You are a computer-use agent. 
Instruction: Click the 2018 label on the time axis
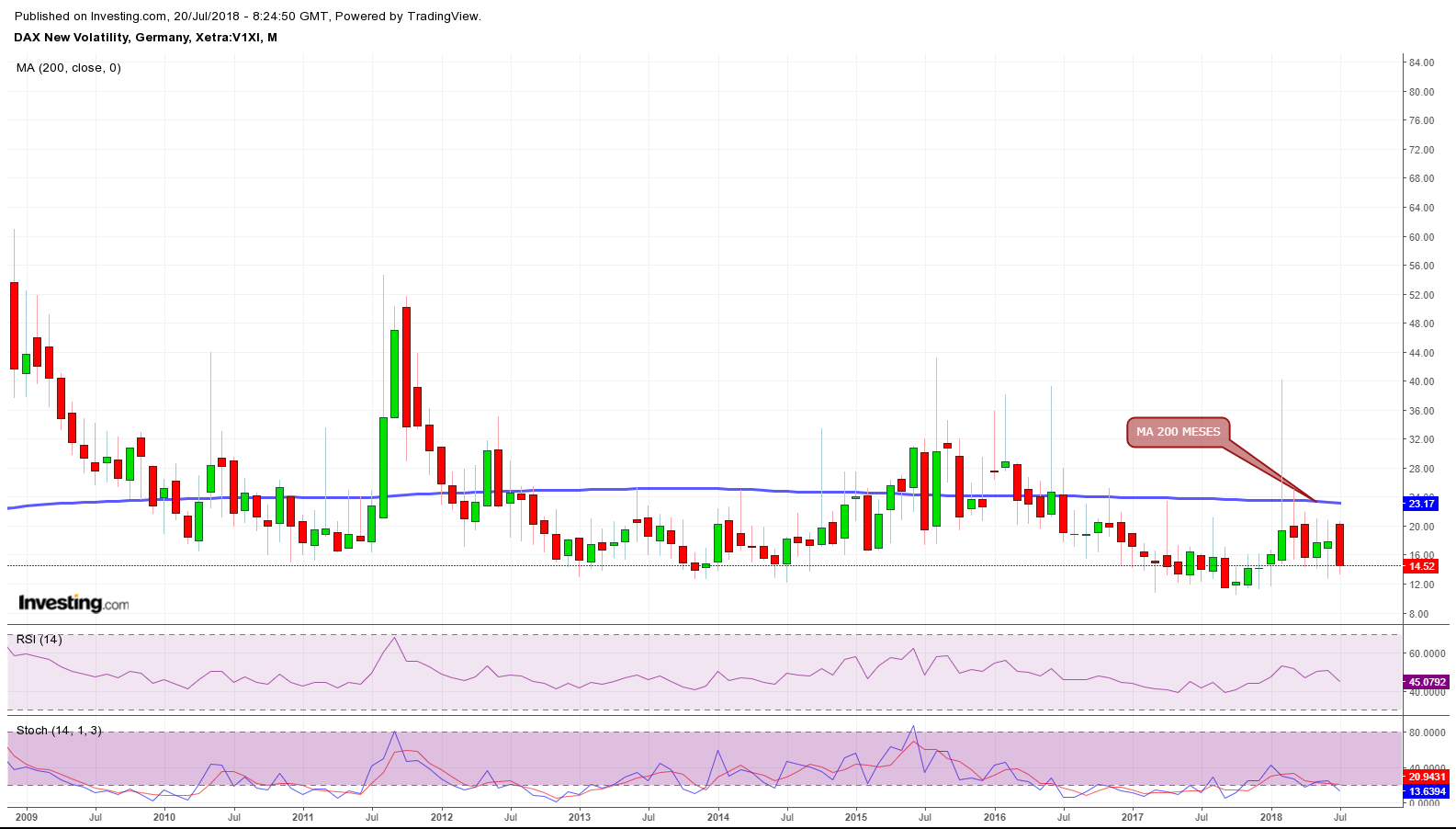1270,817
